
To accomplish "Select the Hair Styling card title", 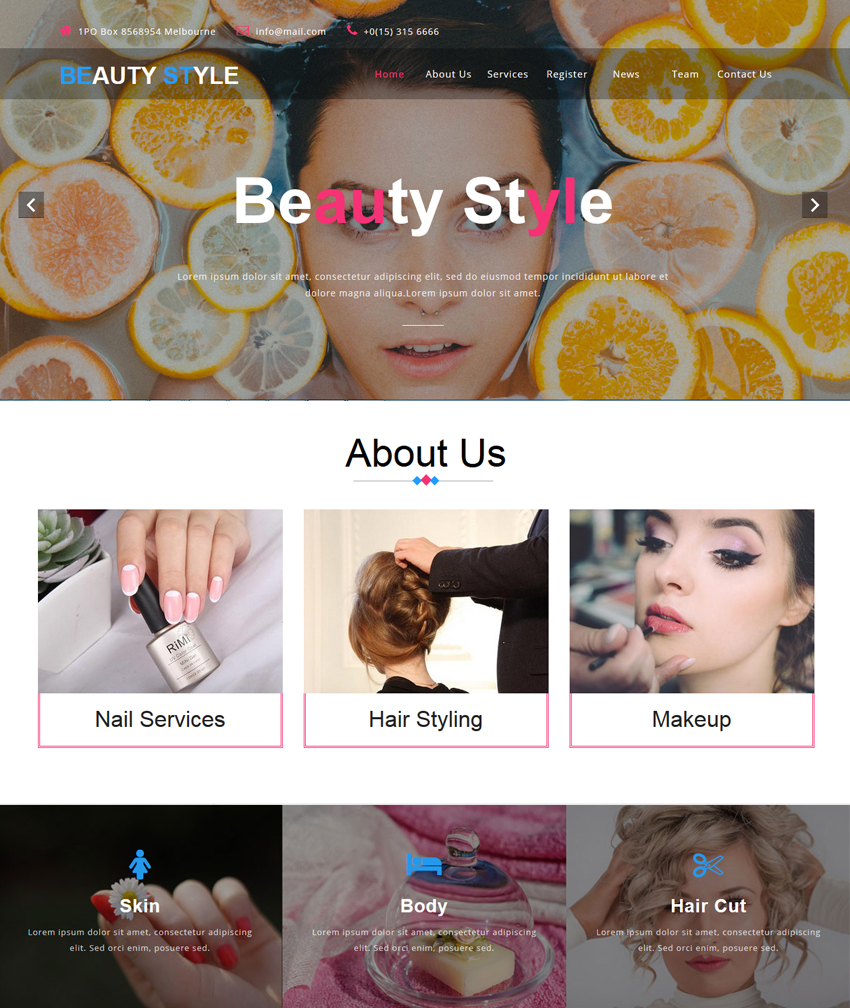I will tap(426, 719).
